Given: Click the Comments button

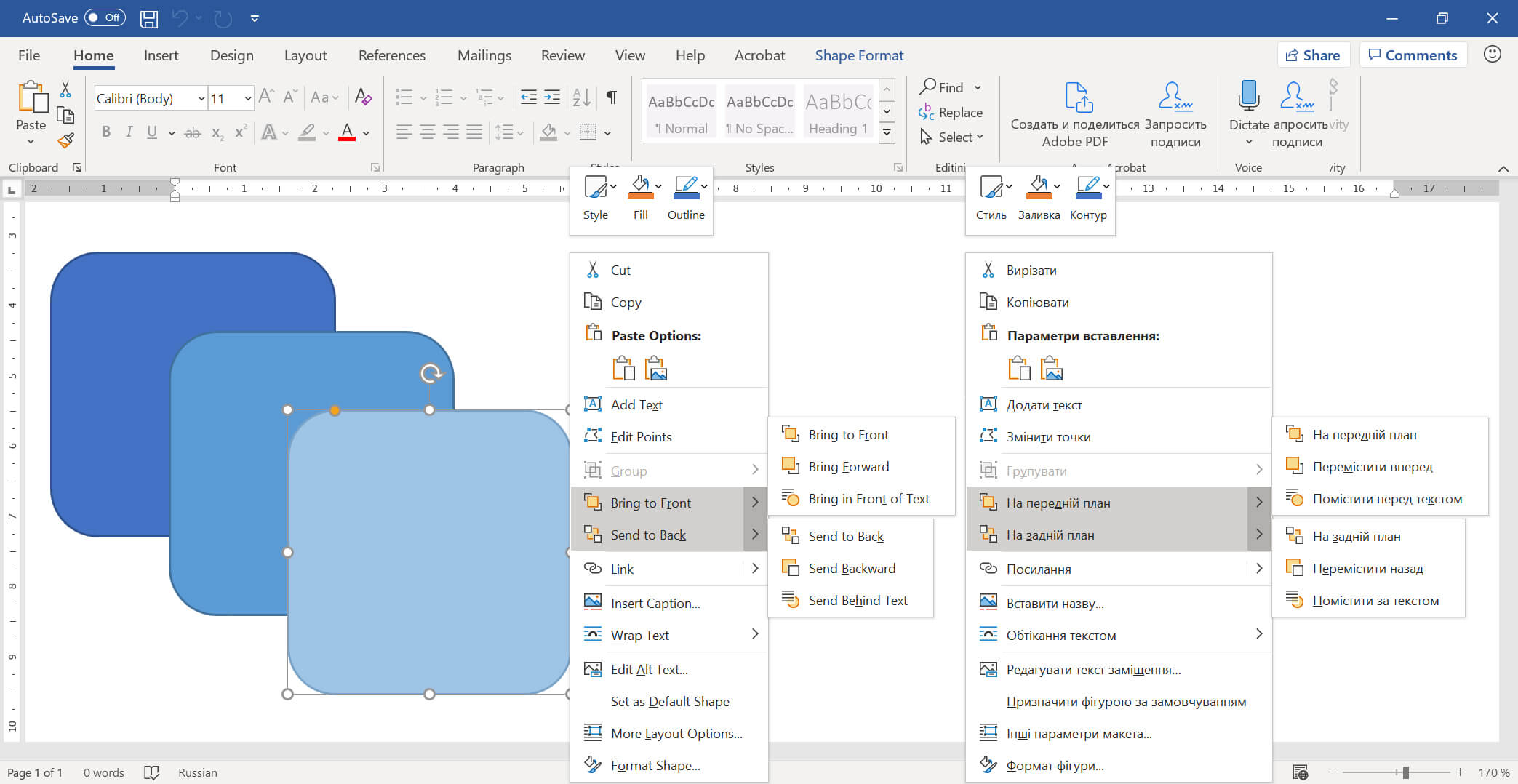Looking at the screenshot, I should tap(1413, 55).
